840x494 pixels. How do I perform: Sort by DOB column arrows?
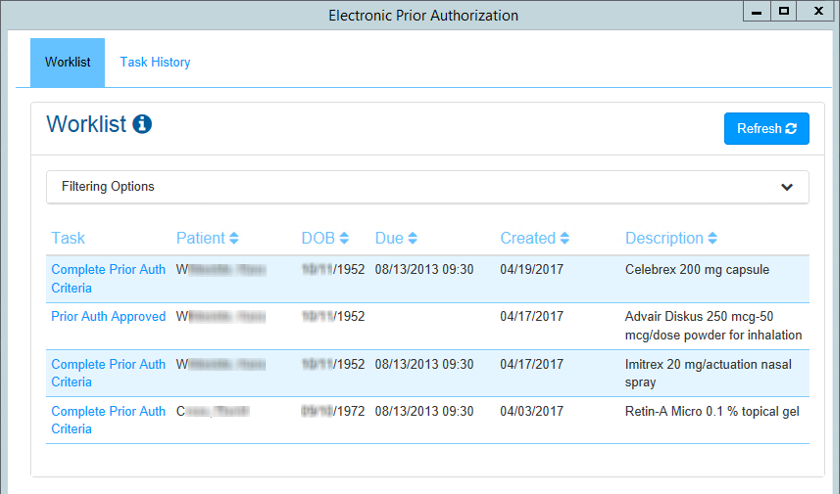(x=344, y=238)
